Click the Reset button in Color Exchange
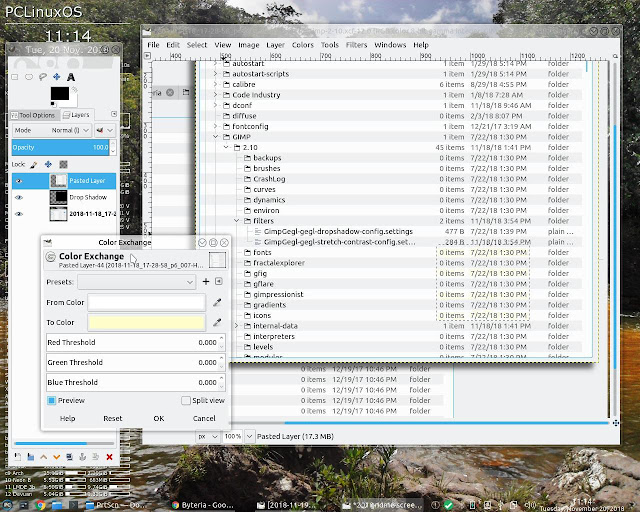The width and height of the screenshot is (640, 512). click(x=113, y=419)
